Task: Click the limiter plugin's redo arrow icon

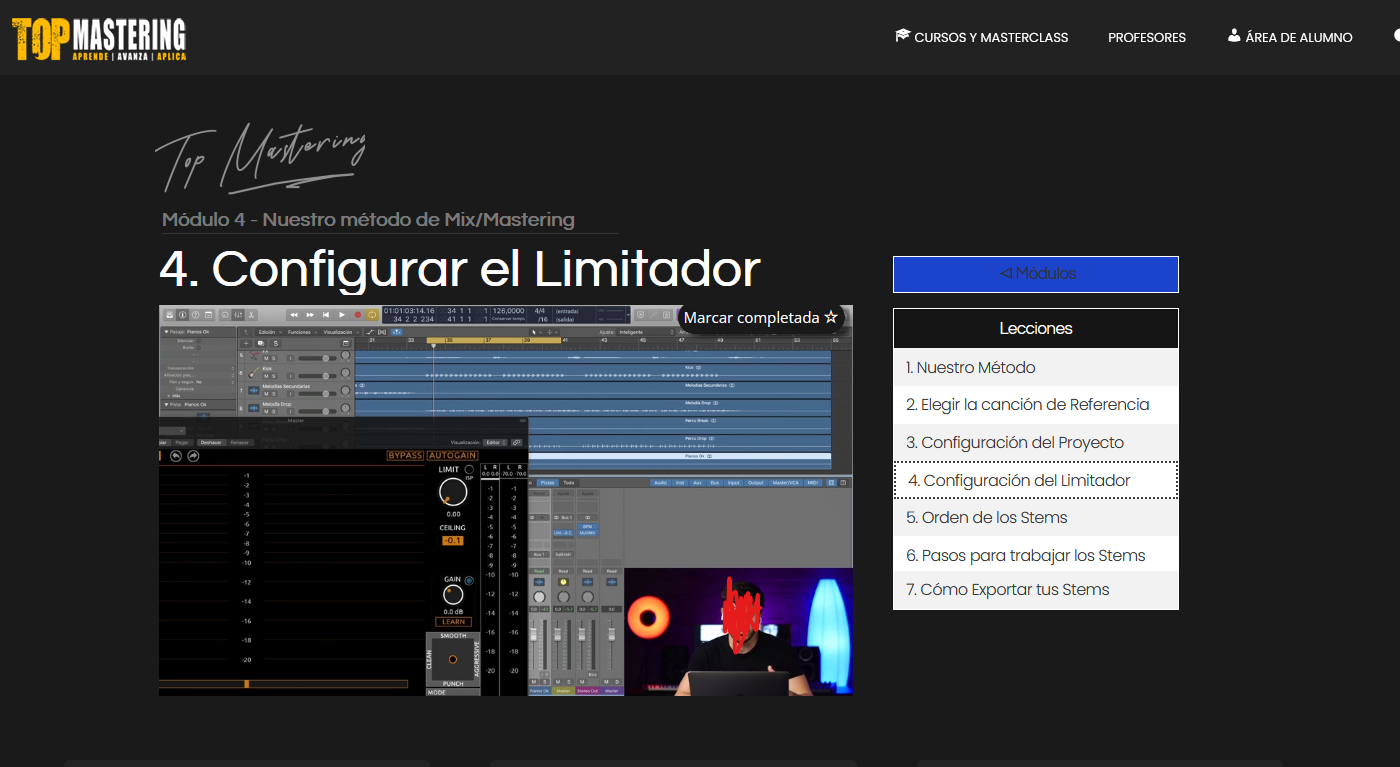Action: click(x=193, y=456)
